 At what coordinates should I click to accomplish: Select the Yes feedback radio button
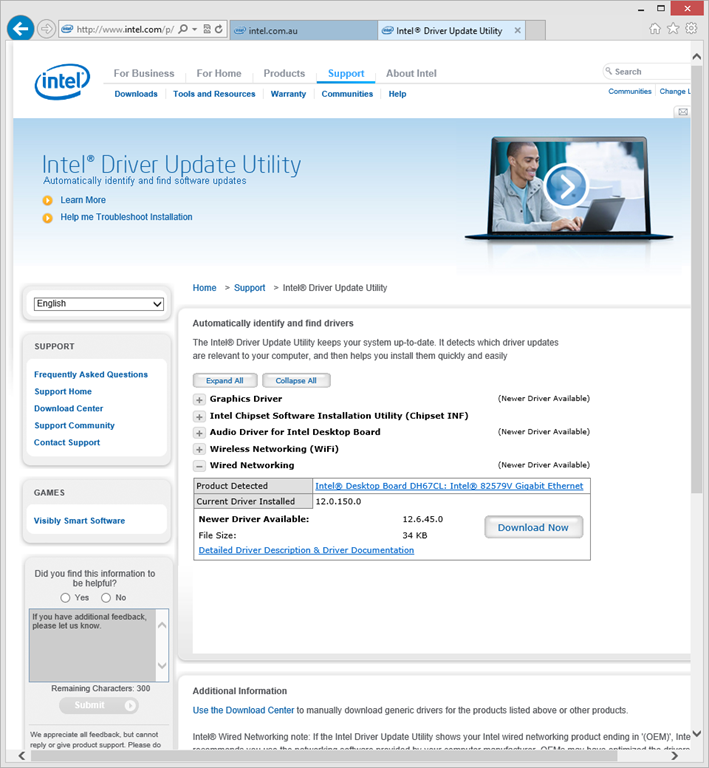coord(66,597)
